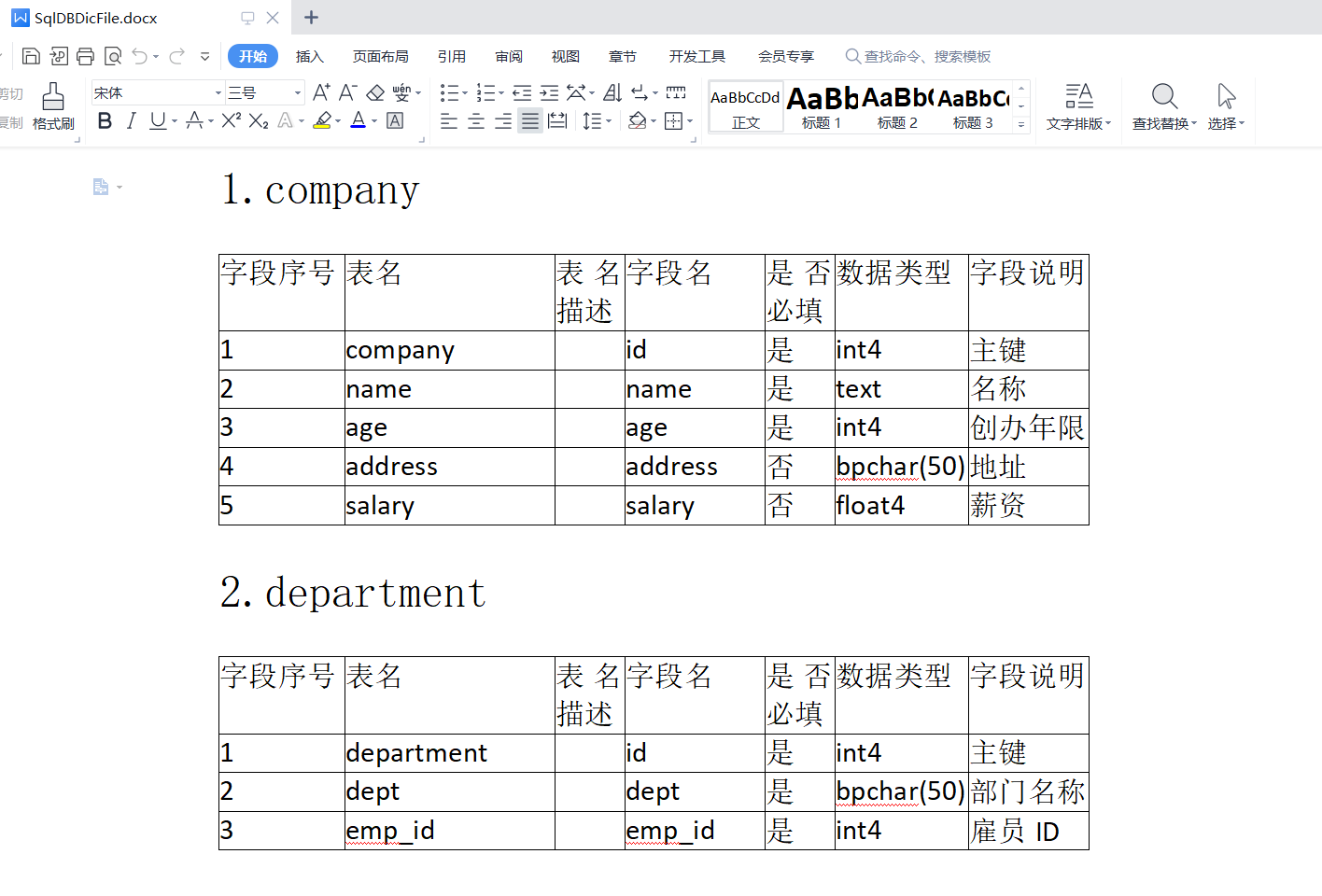Viewport: 1322px width, 896px height.
Task: Open the font size dropdown (三号)
Action: click(x=298, y=92)
